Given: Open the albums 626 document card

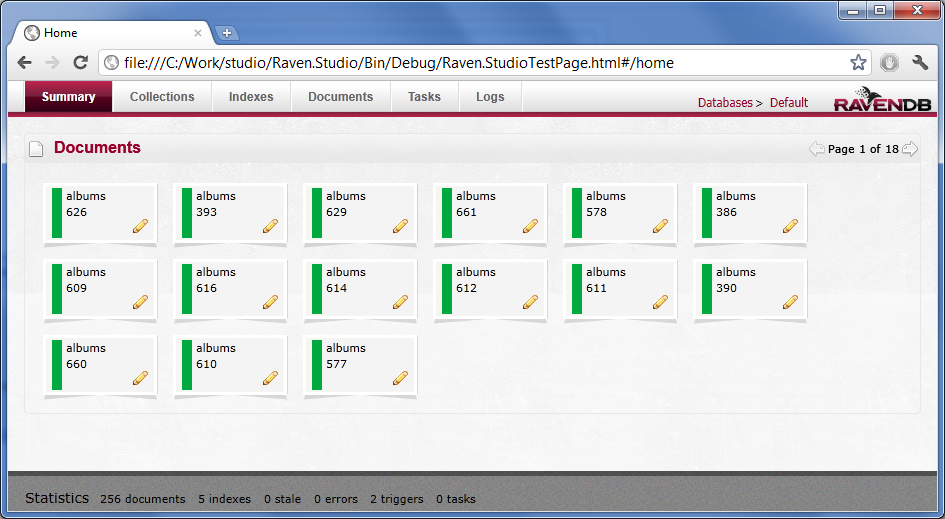Looking at the screenshot, I should [x=100, y=213].
